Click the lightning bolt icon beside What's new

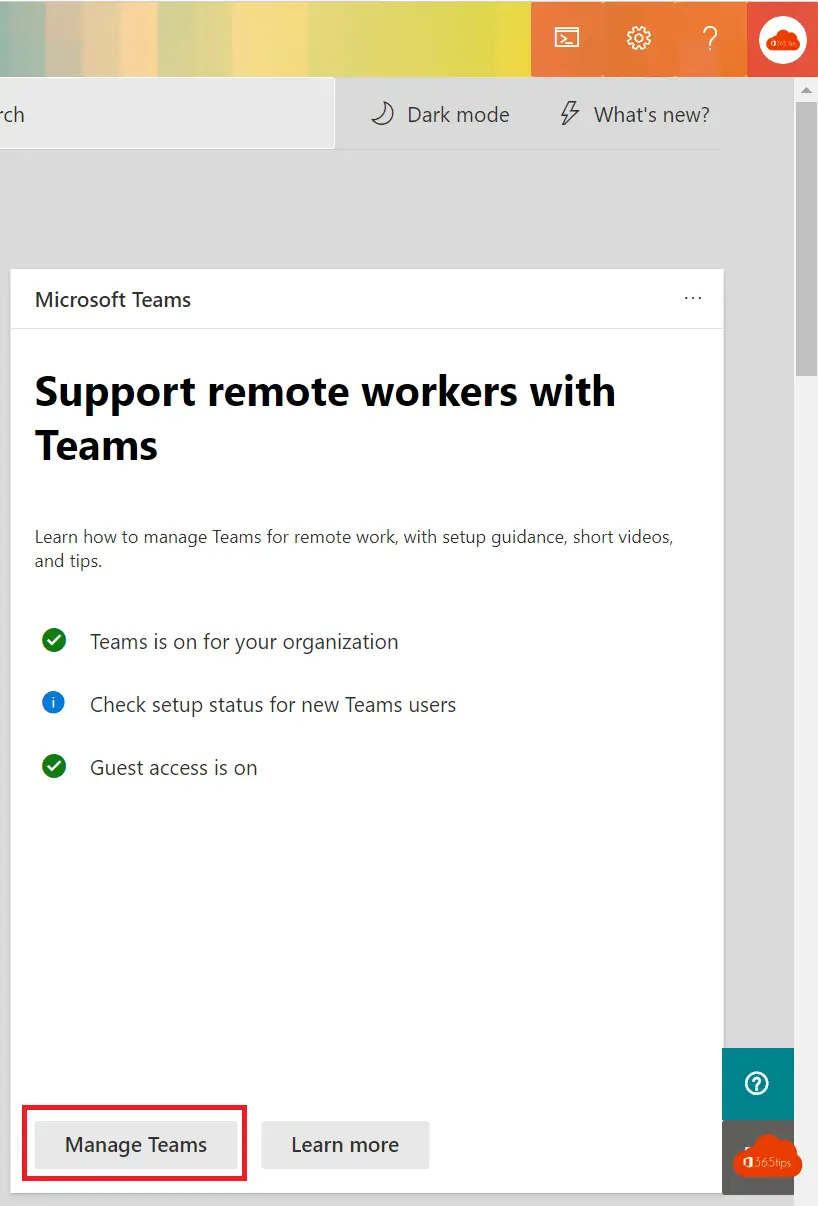pos(569,114)
